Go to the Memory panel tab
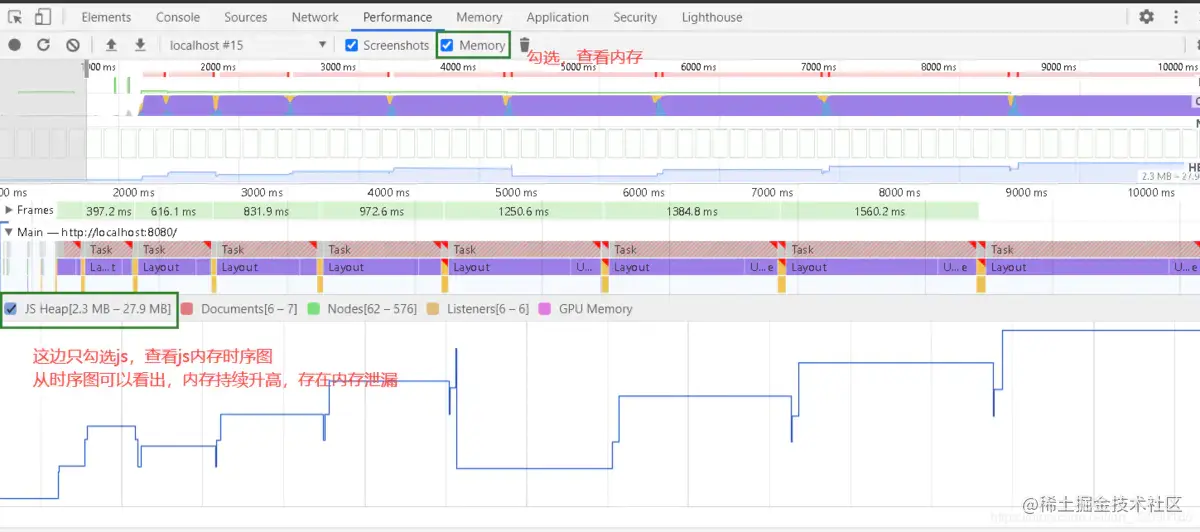 479,17
